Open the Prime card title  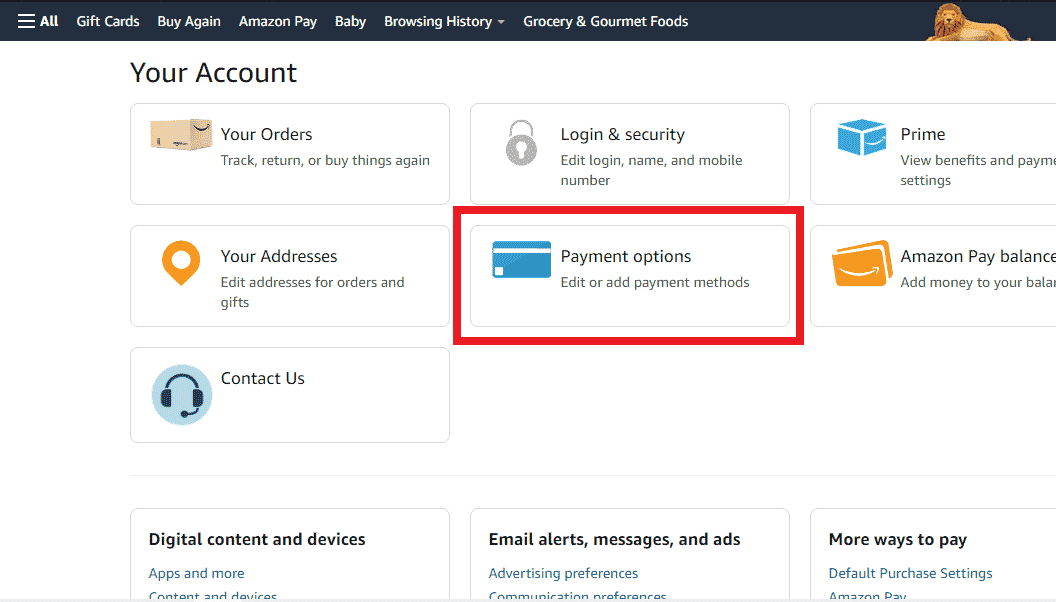click(x=923, y=134)
